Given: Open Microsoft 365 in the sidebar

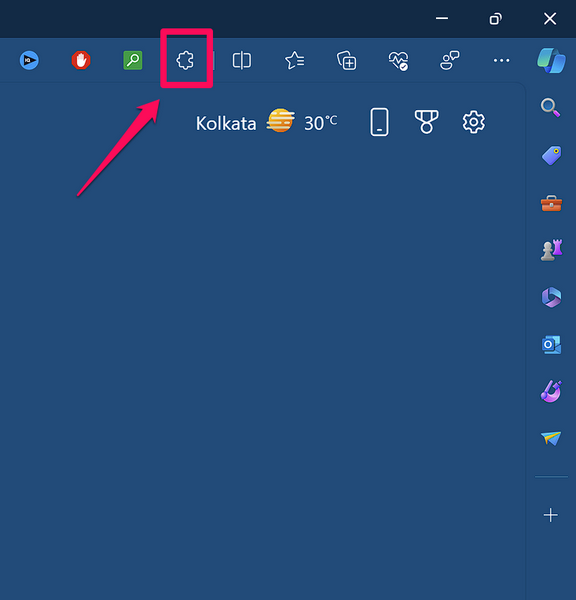Looking at the screenshot, I should (552, 297).
